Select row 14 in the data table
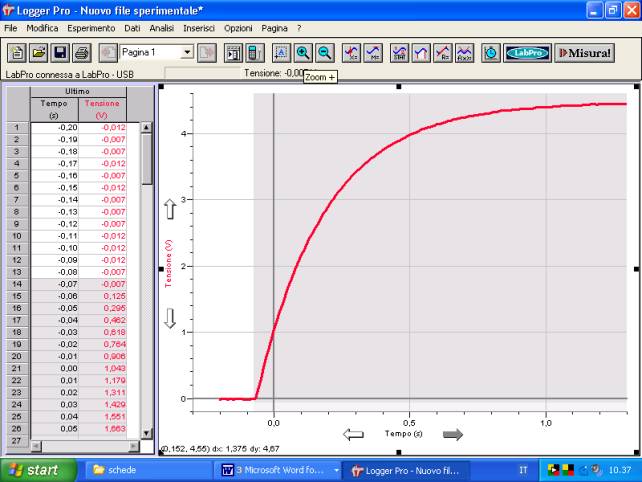642x482 pixels. (16, 283)
